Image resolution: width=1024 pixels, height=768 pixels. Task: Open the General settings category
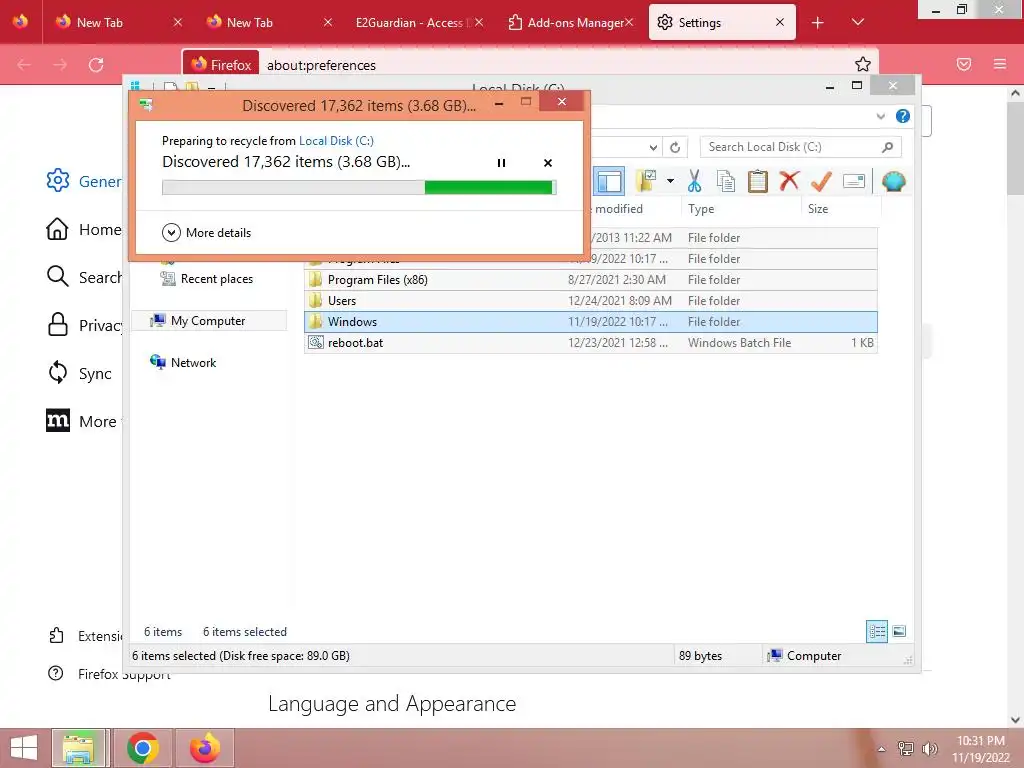coord(84,181)
